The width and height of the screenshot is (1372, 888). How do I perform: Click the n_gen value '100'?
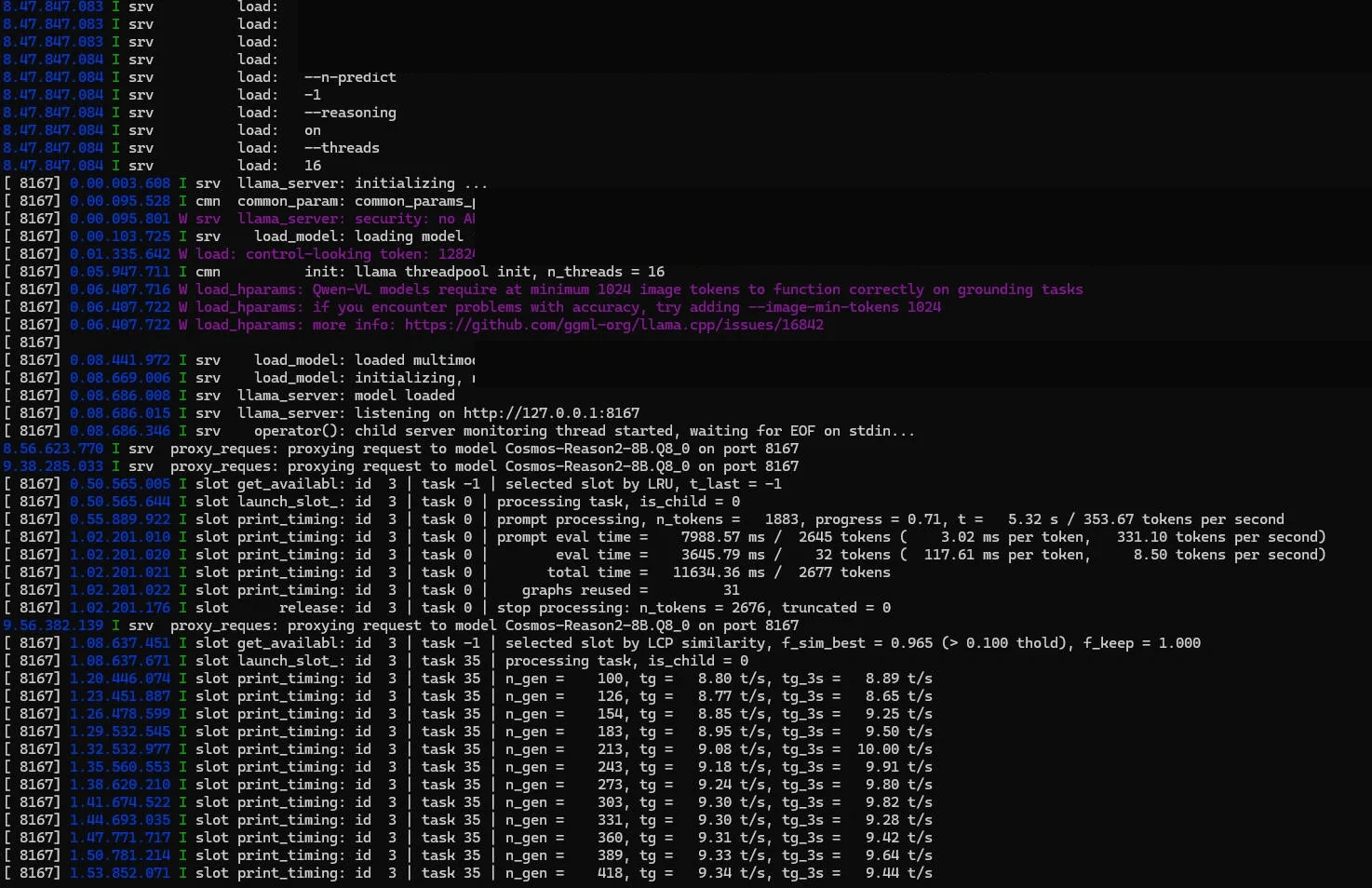pyautogui.click(x=611, y=679)
